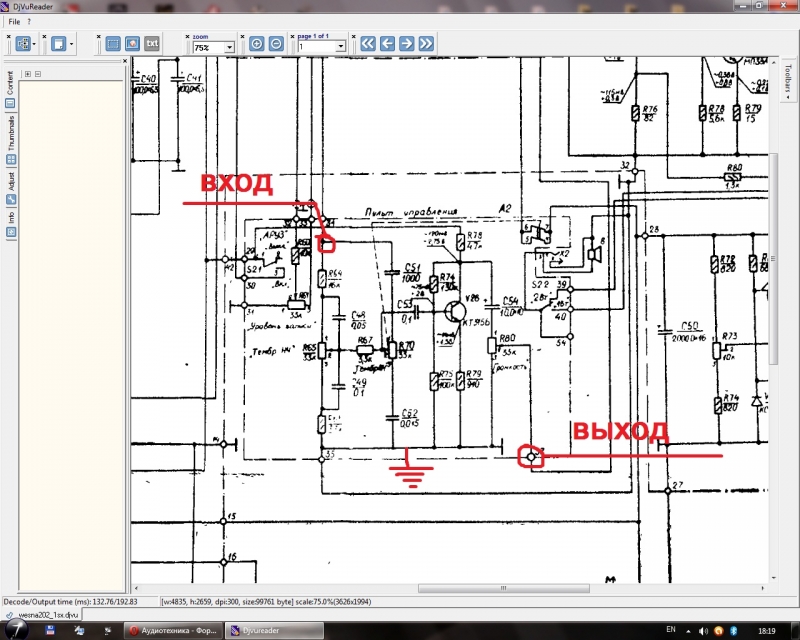Open the File menu
The image size is (800, 640).
point(14,21)
